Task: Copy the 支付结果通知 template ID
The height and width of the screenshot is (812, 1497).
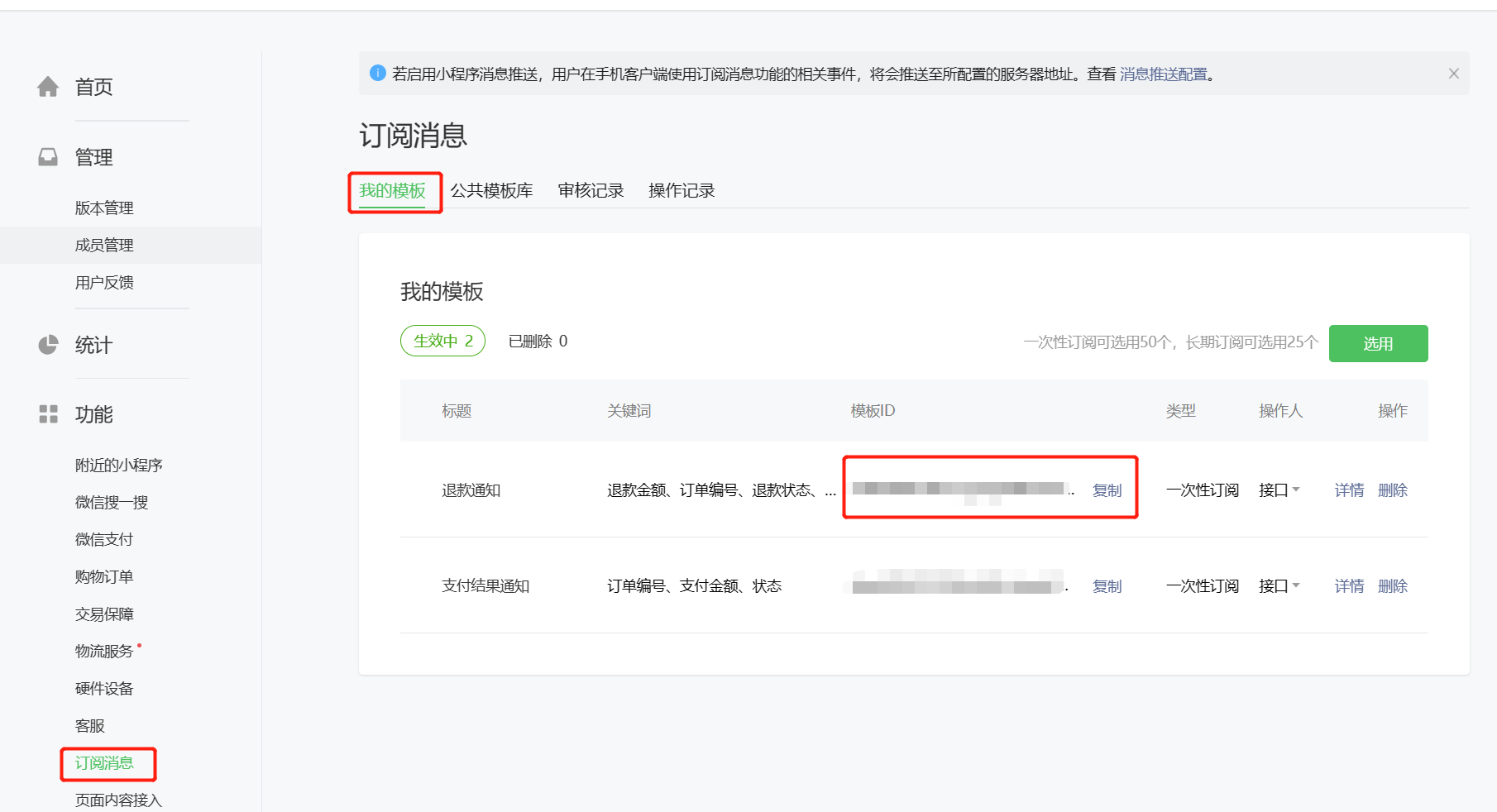Action: click(1107, 586)
